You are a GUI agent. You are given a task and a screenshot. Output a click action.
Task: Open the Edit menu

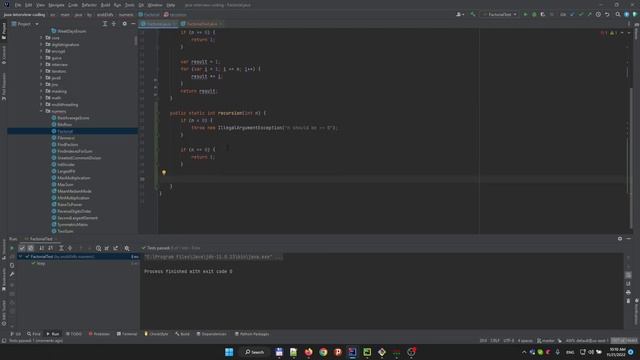click(x=29, y=5)
